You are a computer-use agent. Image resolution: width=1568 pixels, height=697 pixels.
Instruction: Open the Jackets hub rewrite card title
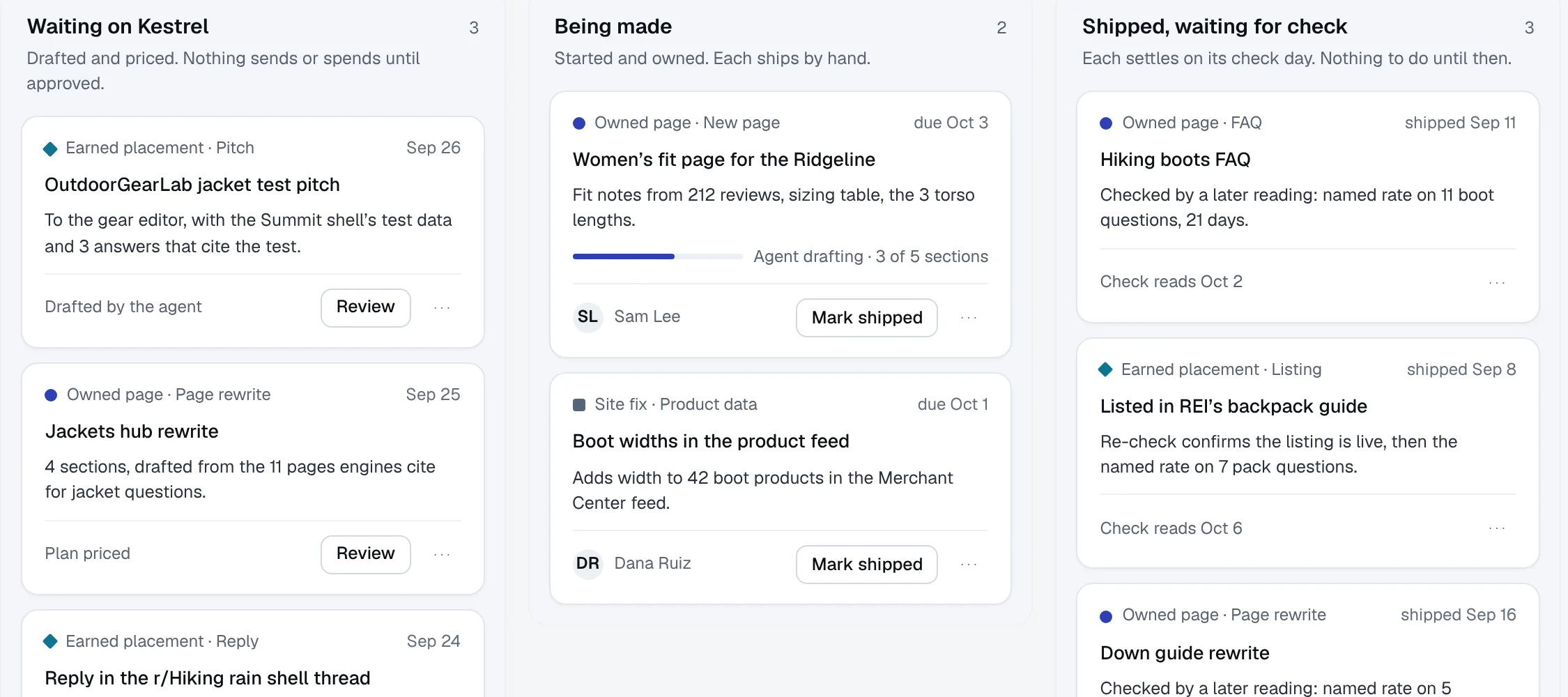(x=132, y=431)
